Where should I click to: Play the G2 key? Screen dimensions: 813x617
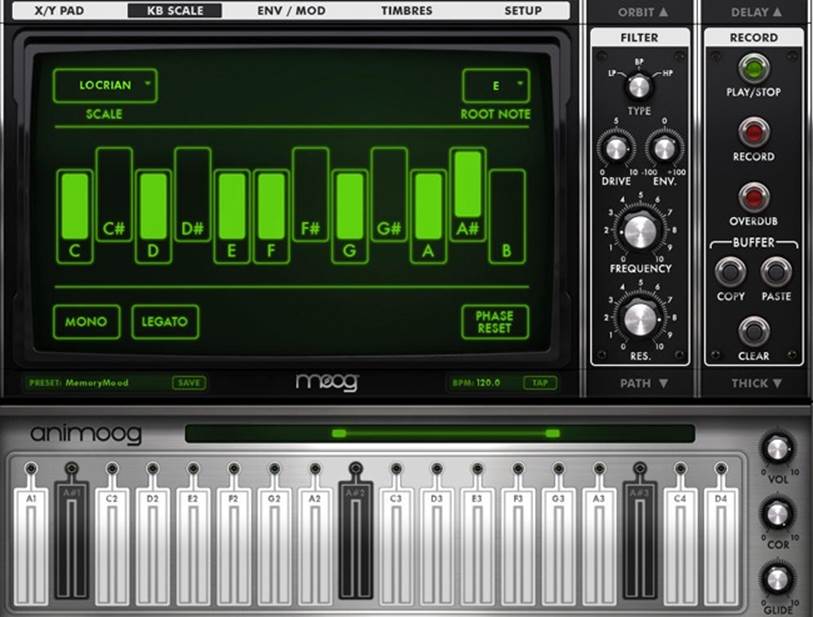tap(274, 544)
